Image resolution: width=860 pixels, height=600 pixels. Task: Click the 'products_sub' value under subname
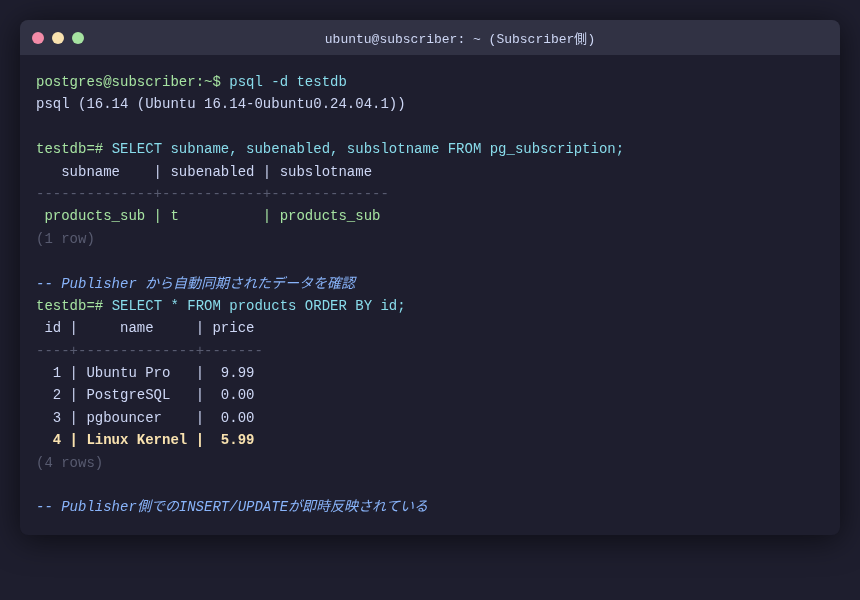(x=95, y=216)
